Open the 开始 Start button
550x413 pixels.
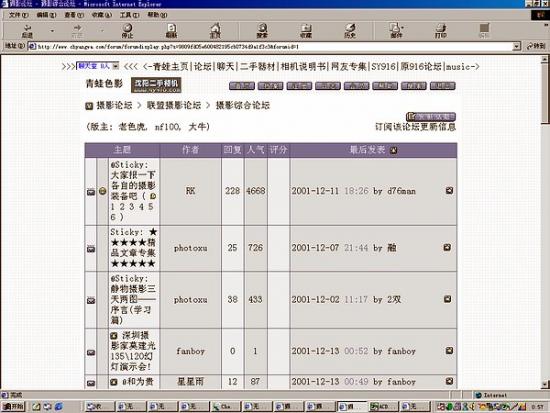click(13, 406)
